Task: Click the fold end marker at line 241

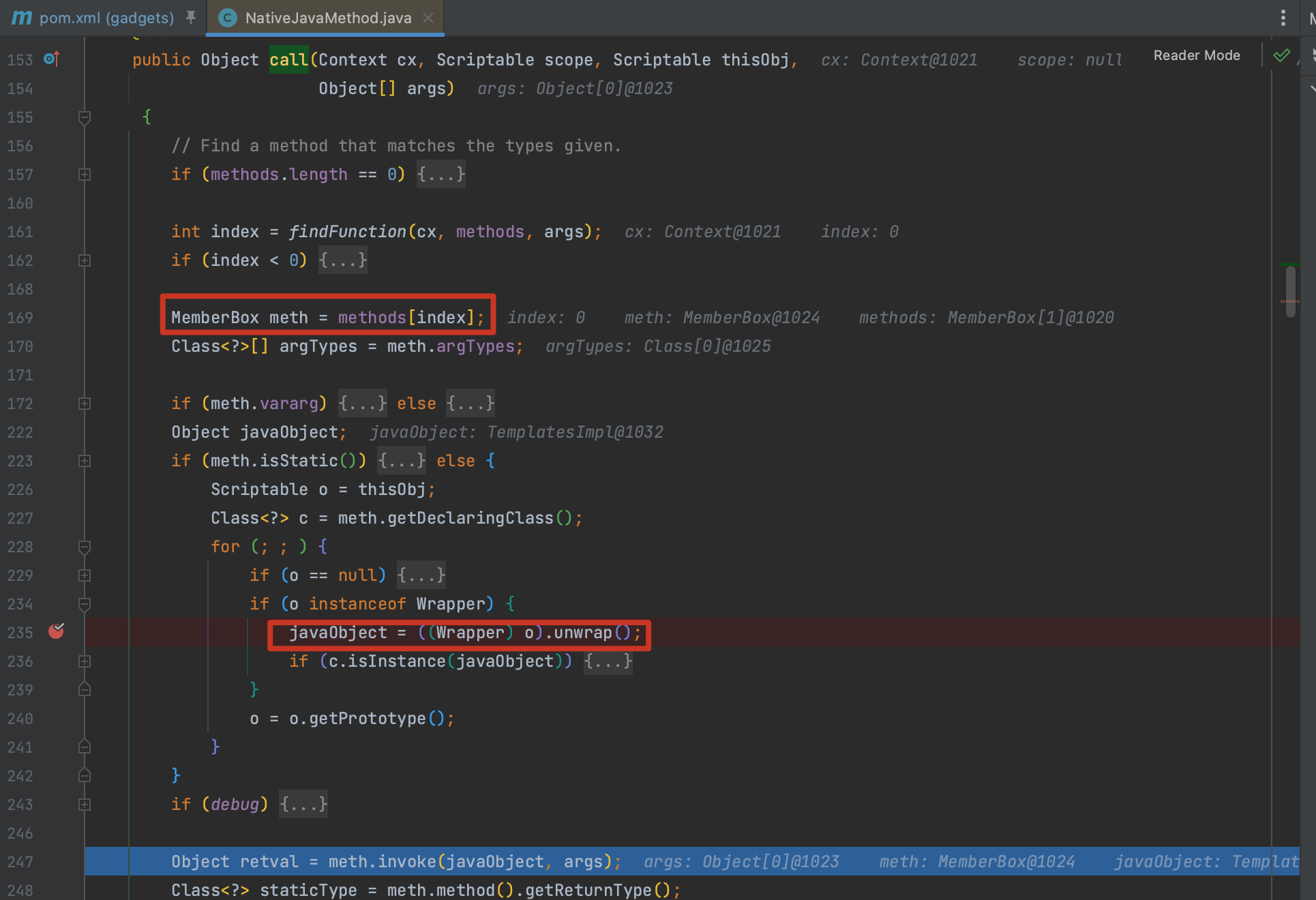Action: pos(85,747)
